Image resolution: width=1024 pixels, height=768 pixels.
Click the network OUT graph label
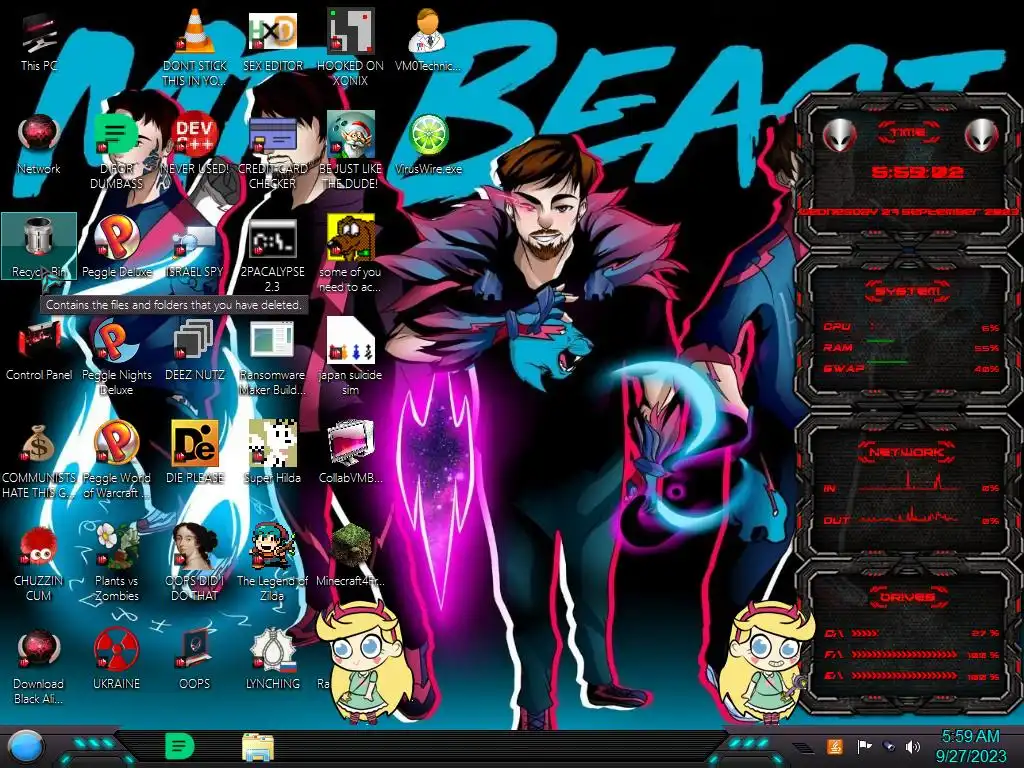[x=836, y=520]
